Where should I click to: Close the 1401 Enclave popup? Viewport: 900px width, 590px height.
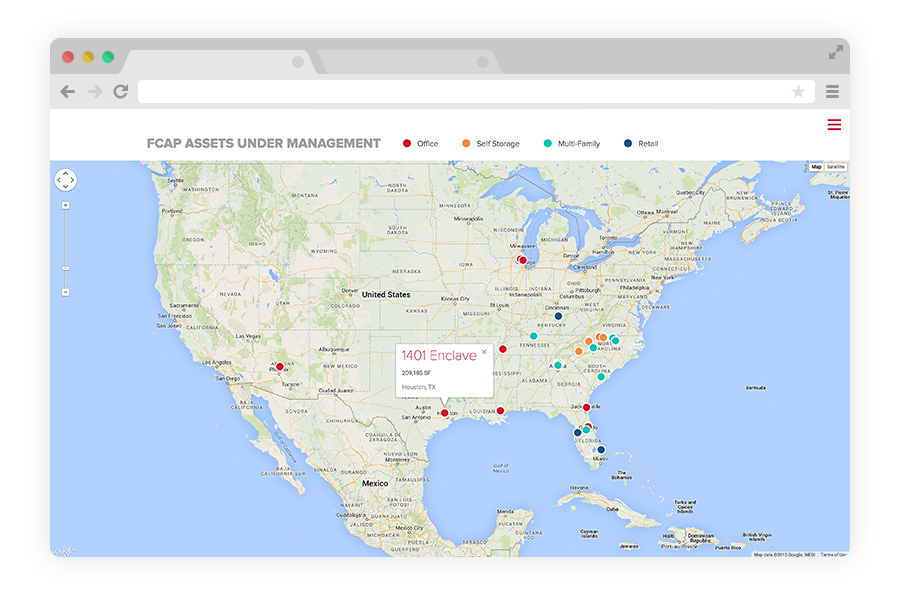[x=484, y=352]
